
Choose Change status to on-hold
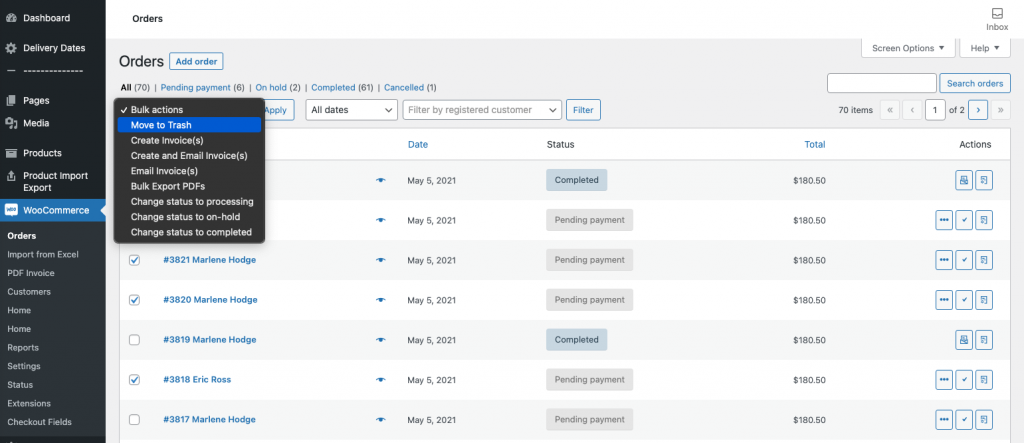189,217
